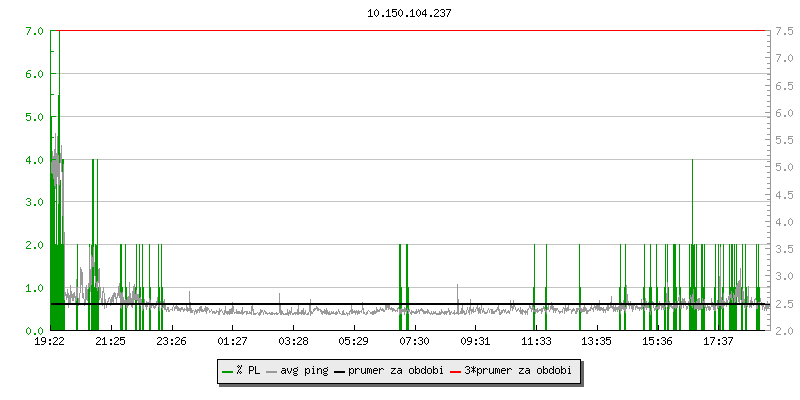Select the 5.0 value on right axis
Viewport: 800px width, 400px height.
coord(784,167)
